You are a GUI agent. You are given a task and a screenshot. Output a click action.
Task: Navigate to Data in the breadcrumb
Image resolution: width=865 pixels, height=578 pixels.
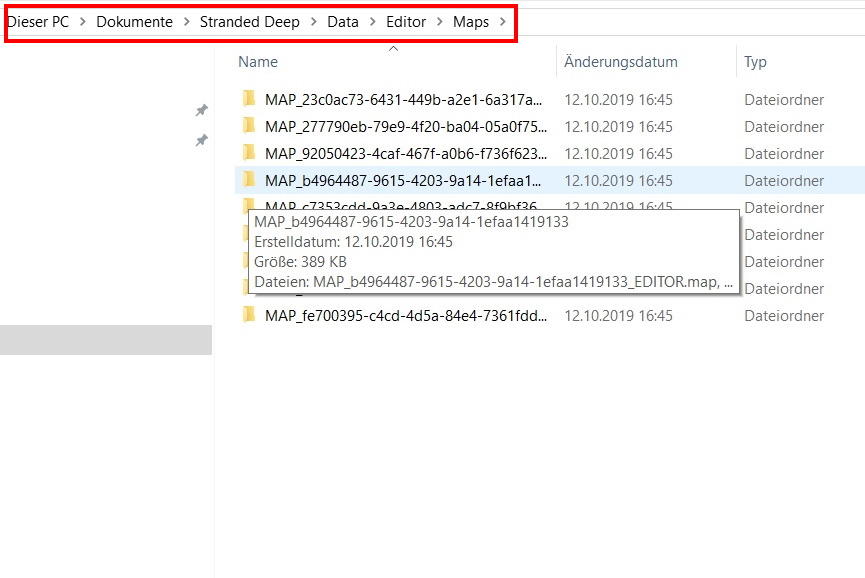343,22
